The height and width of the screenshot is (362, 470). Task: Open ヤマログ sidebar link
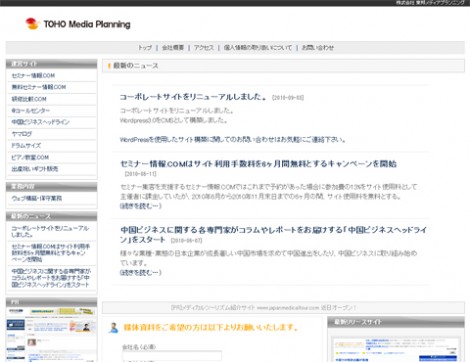(22, 134)
